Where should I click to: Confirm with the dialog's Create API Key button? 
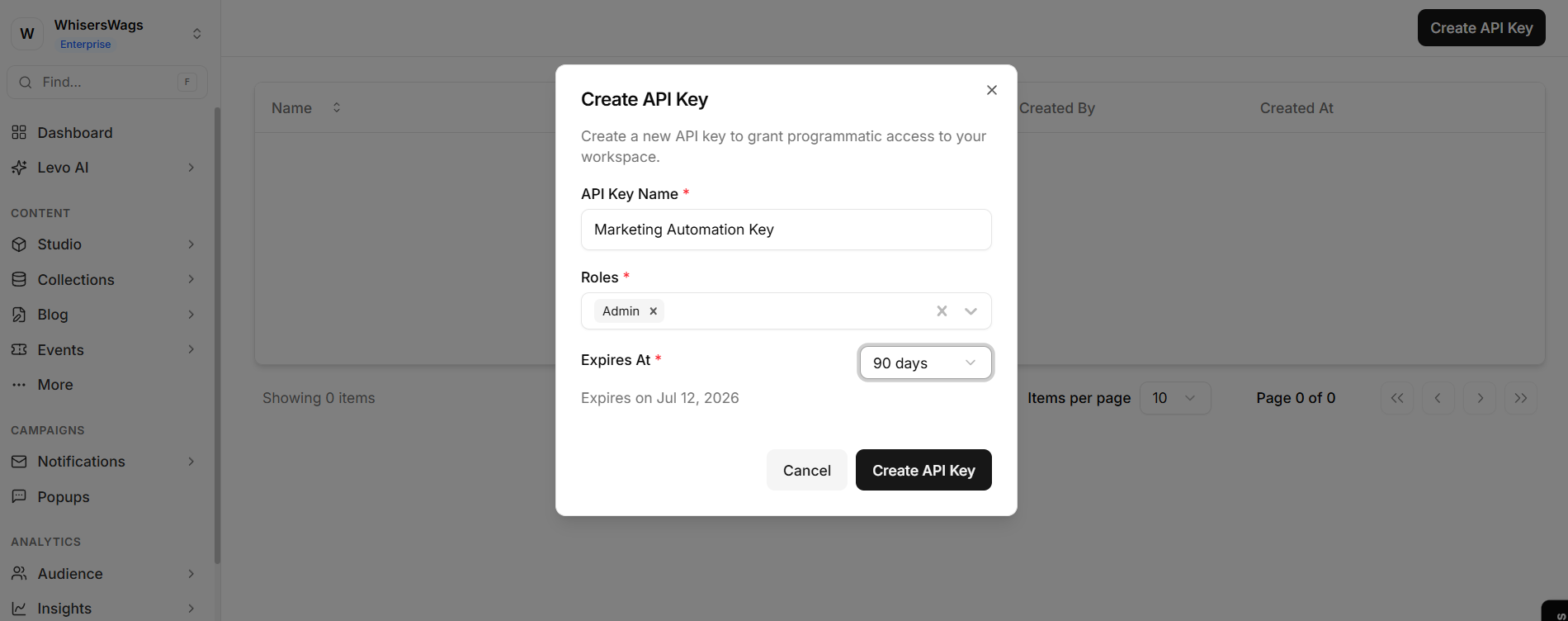pyautogui.click(x=923, y=471)
